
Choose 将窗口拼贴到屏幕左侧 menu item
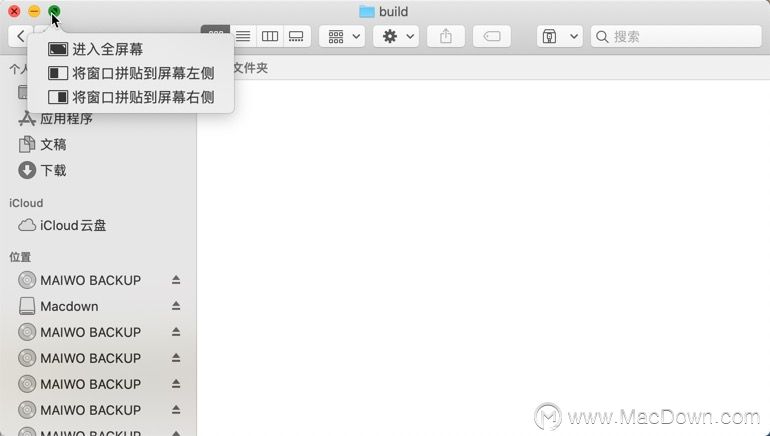pyautogui.click(x=131, y=73)
